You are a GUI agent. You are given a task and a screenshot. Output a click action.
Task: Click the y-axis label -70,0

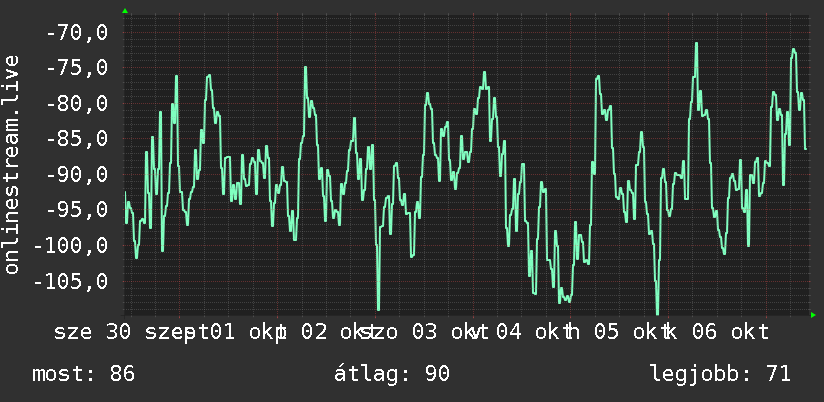pos(77,33)
